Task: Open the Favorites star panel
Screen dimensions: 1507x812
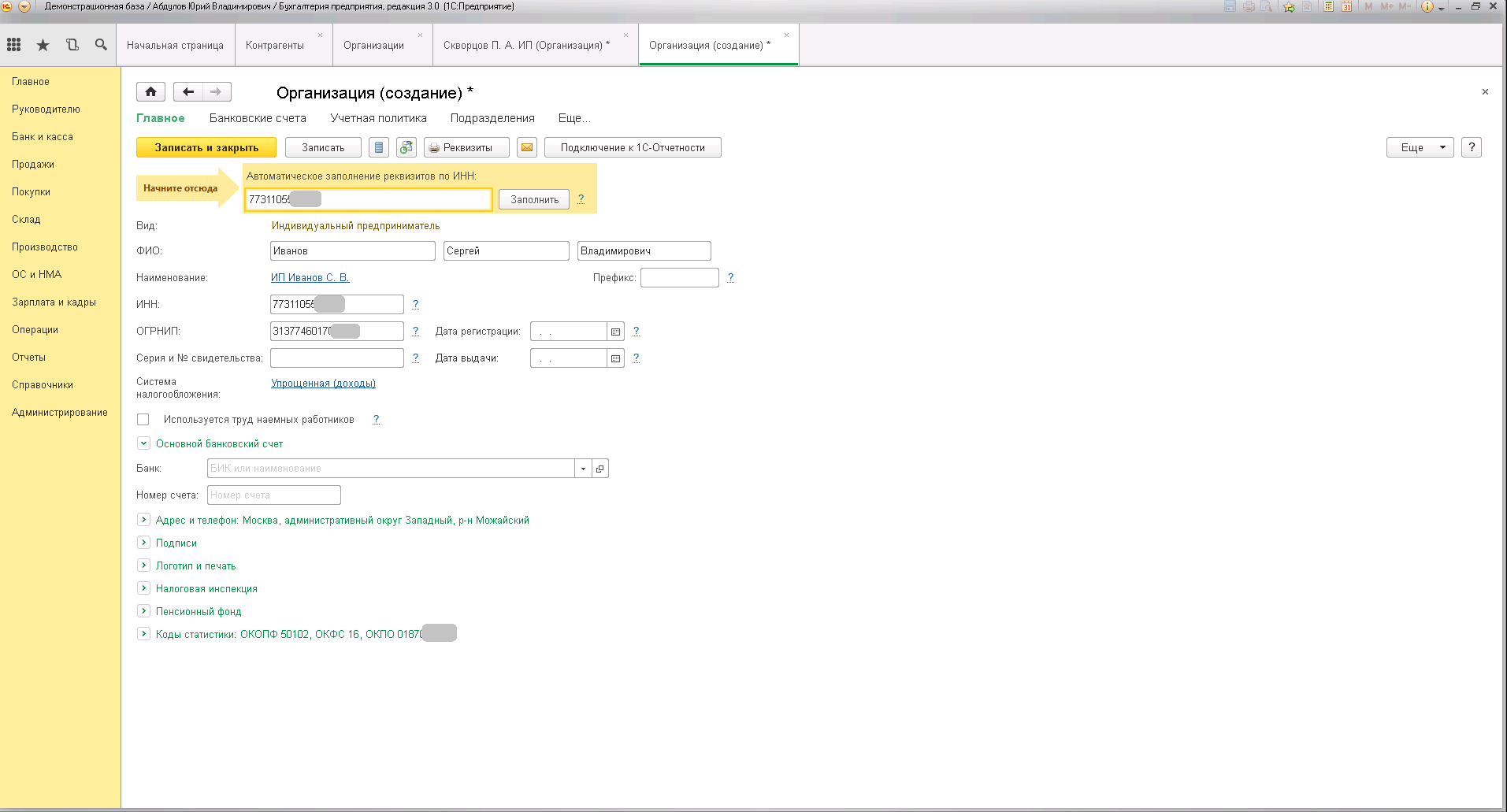Action: click(43, 45)
